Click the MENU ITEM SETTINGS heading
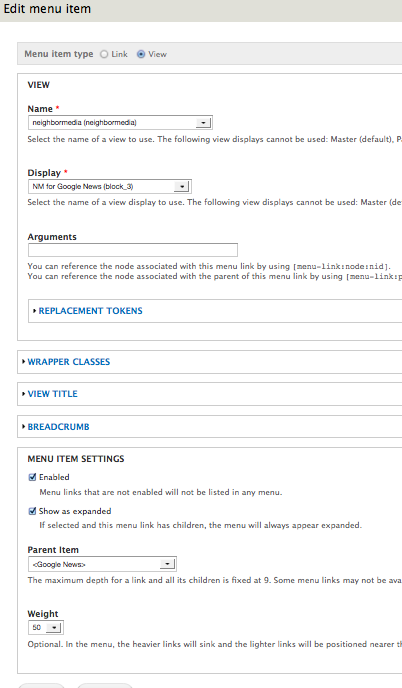The height and width of the screenshot is (688, 402). click(x=76, y=459)
